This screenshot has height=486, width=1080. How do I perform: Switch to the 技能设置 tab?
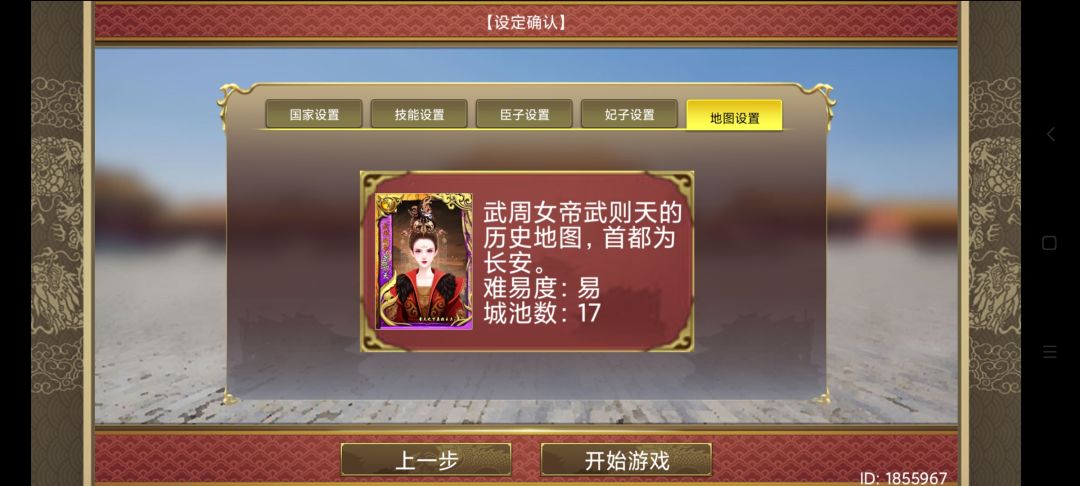click(419, 114)
